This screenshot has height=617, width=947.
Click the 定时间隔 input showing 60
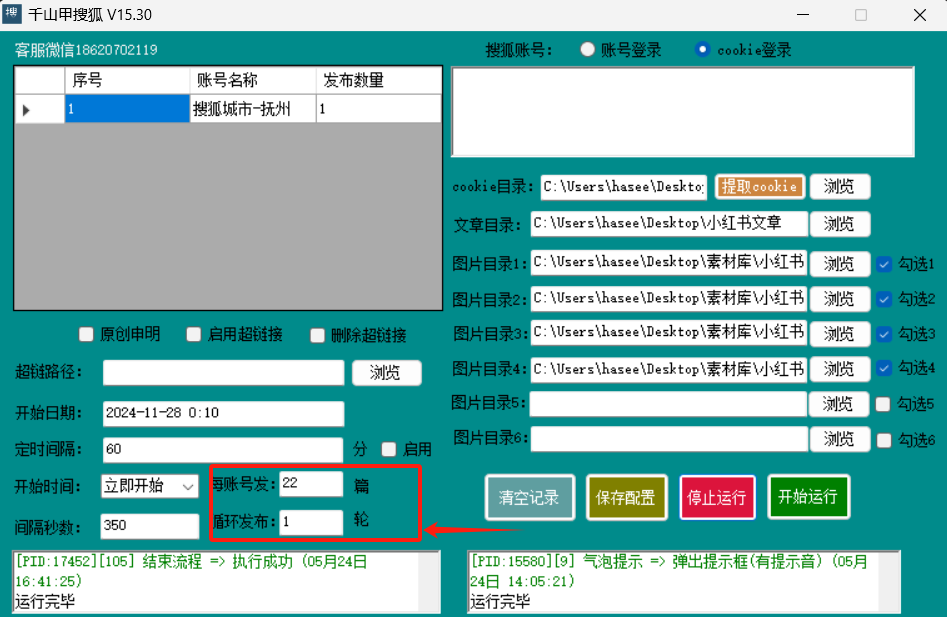223,450
